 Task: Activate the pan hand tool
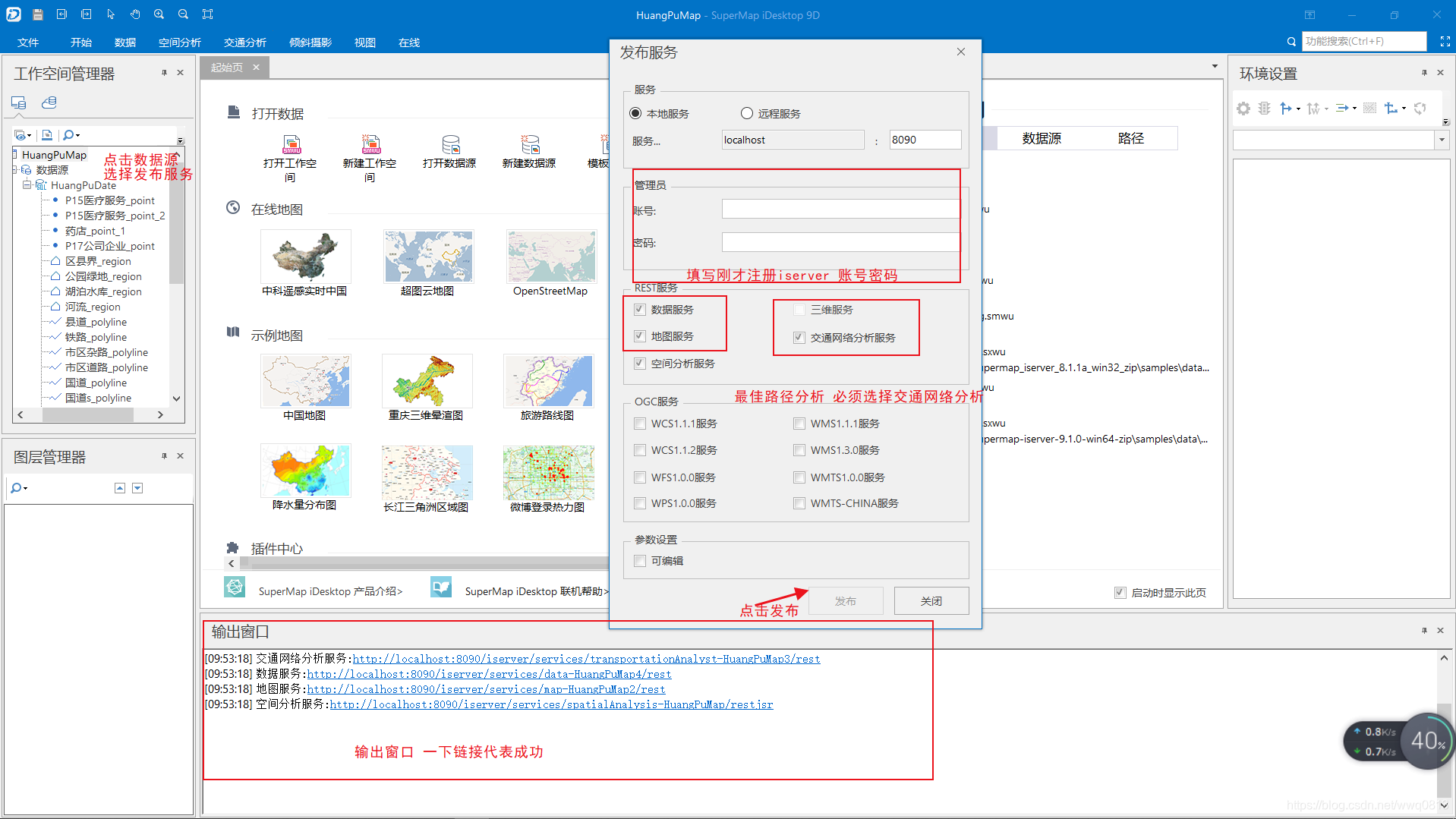[x=135, y=14]
